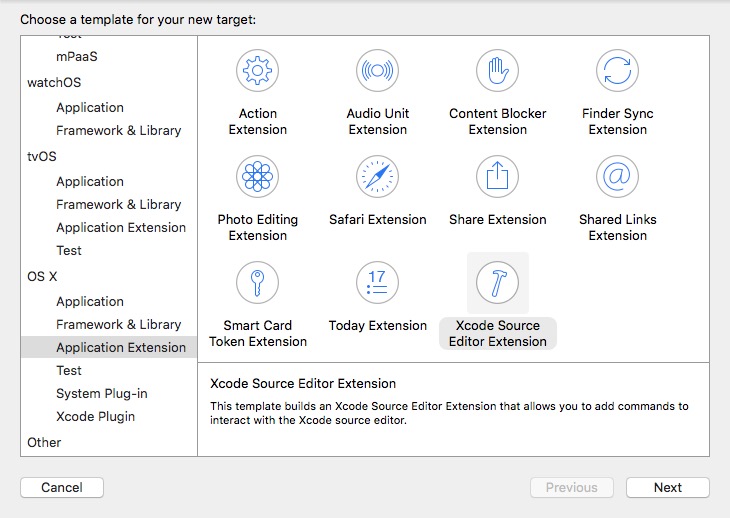Viewport: 730px width, 518px height.
Task: Select Framework & Library under tvOS
Action: click(118, 204)
